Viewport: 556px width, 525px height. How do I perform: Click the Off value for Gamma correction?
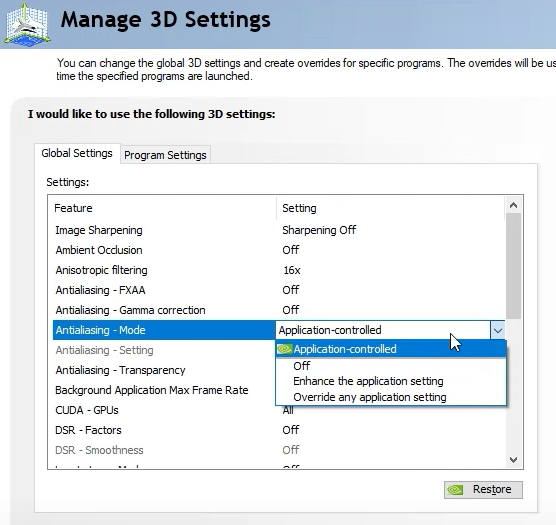(x=290, y=310)
